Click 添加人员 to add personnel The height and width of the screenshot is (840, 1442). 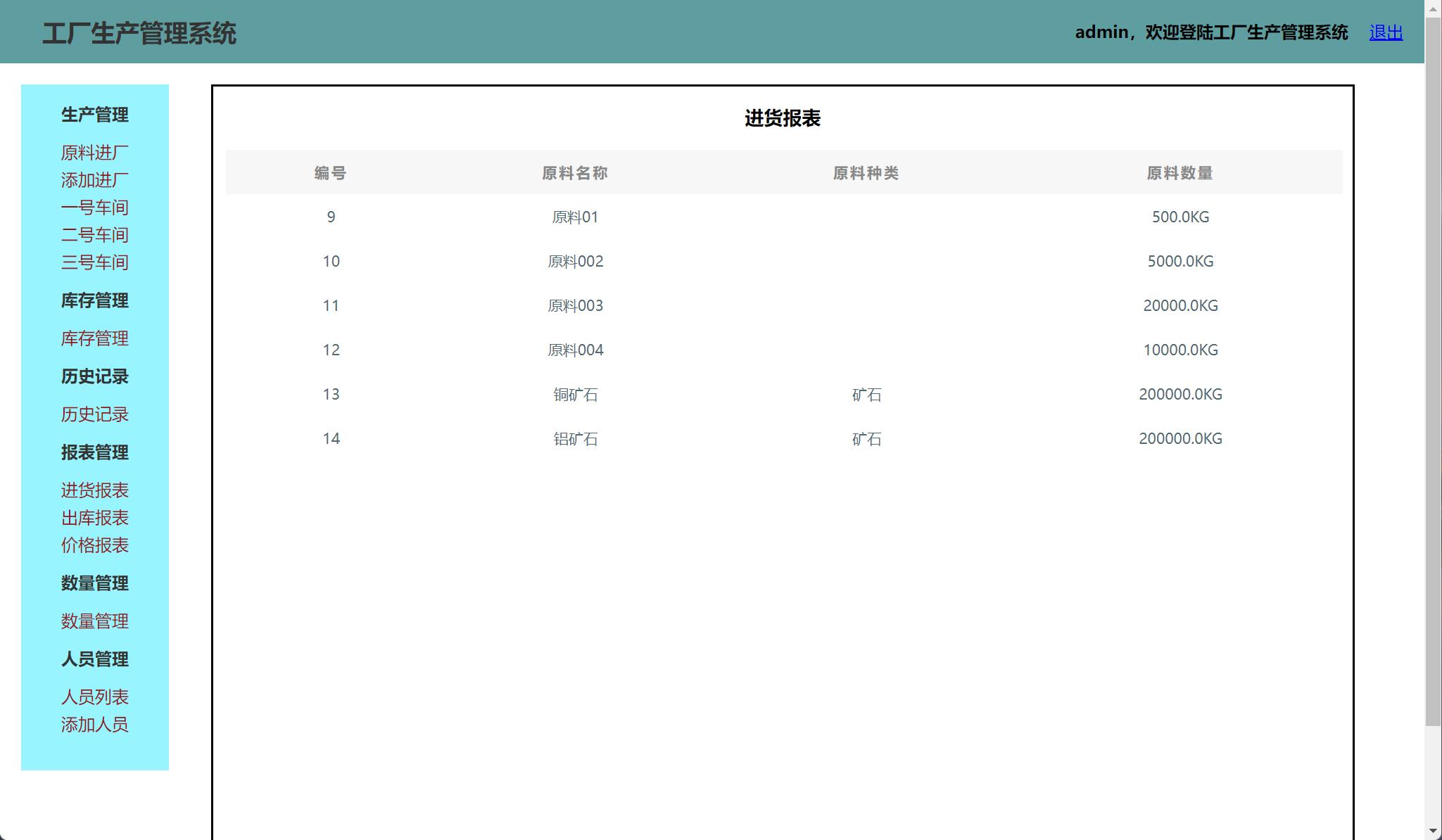pyautogui.click(x=94, y=724)
